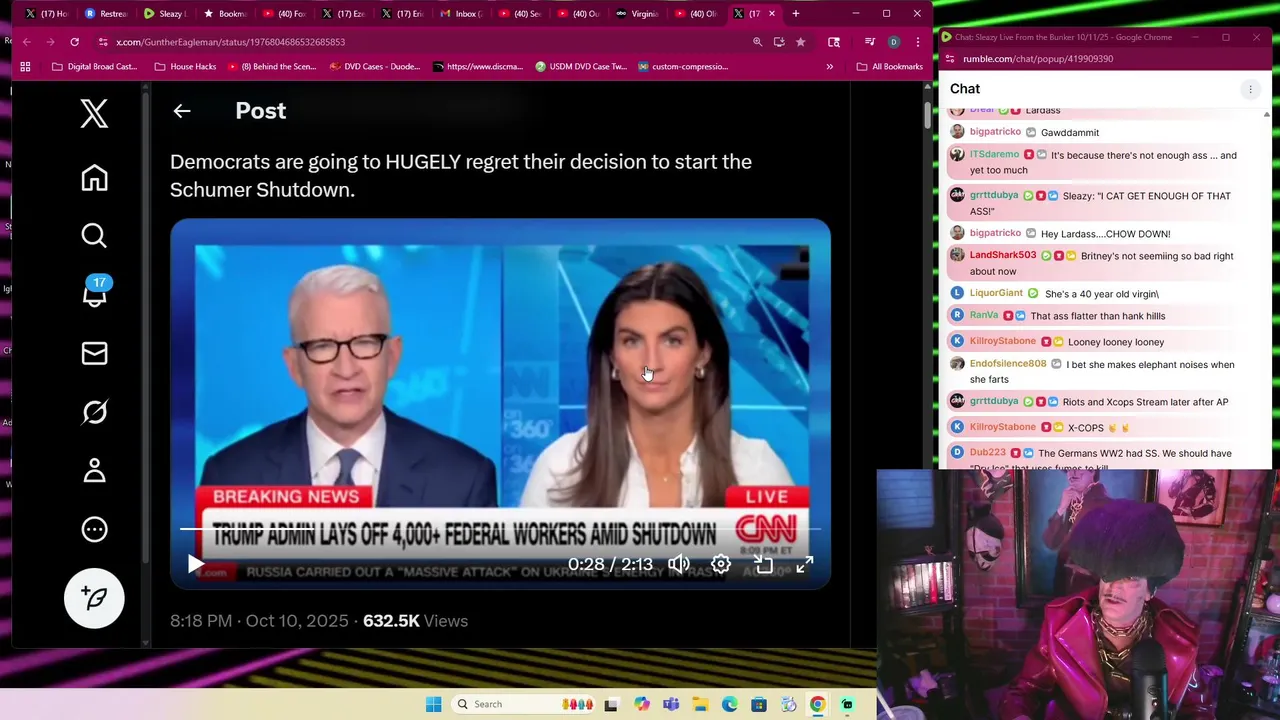Open Google Chrome from the taskbar
Viewport: 1280px width, 720px height.
pyautogui.click(x=817, y=704)
